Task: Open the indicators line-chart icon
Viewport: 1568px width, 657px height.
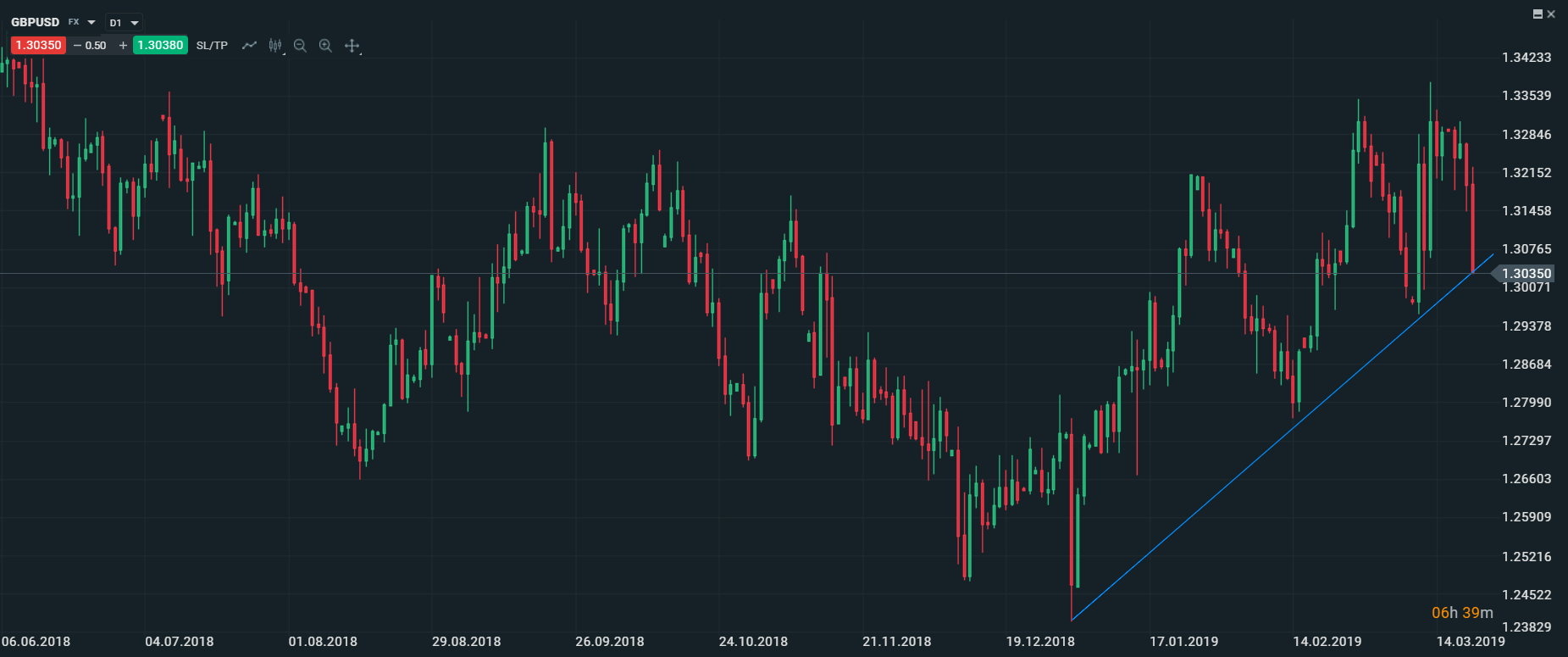Action: tap(249, 46)
